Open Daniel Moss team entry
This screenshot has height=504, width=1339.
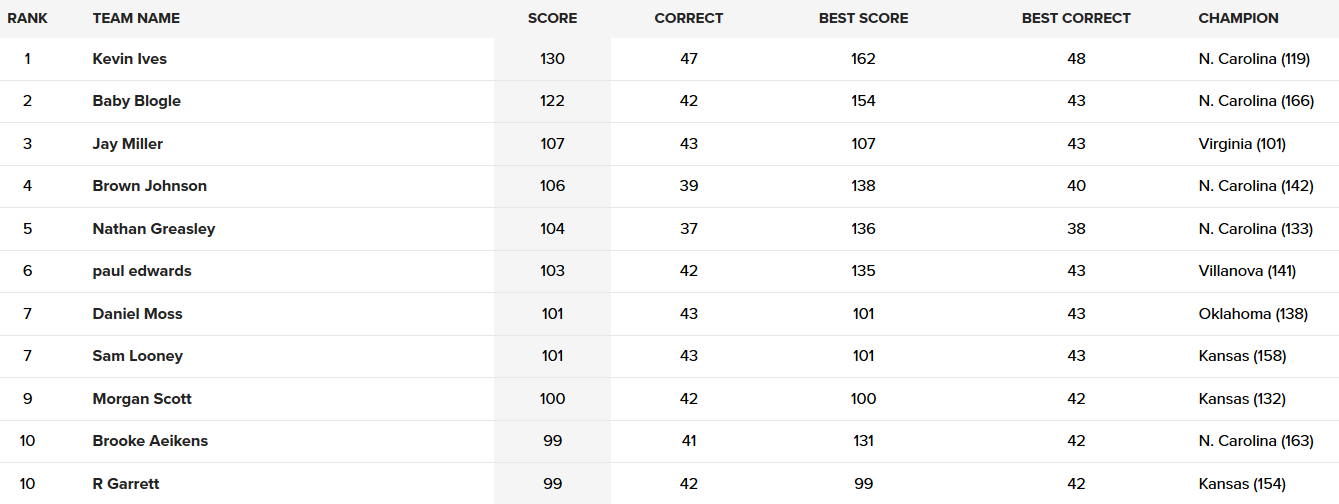(x=138, y=314)
